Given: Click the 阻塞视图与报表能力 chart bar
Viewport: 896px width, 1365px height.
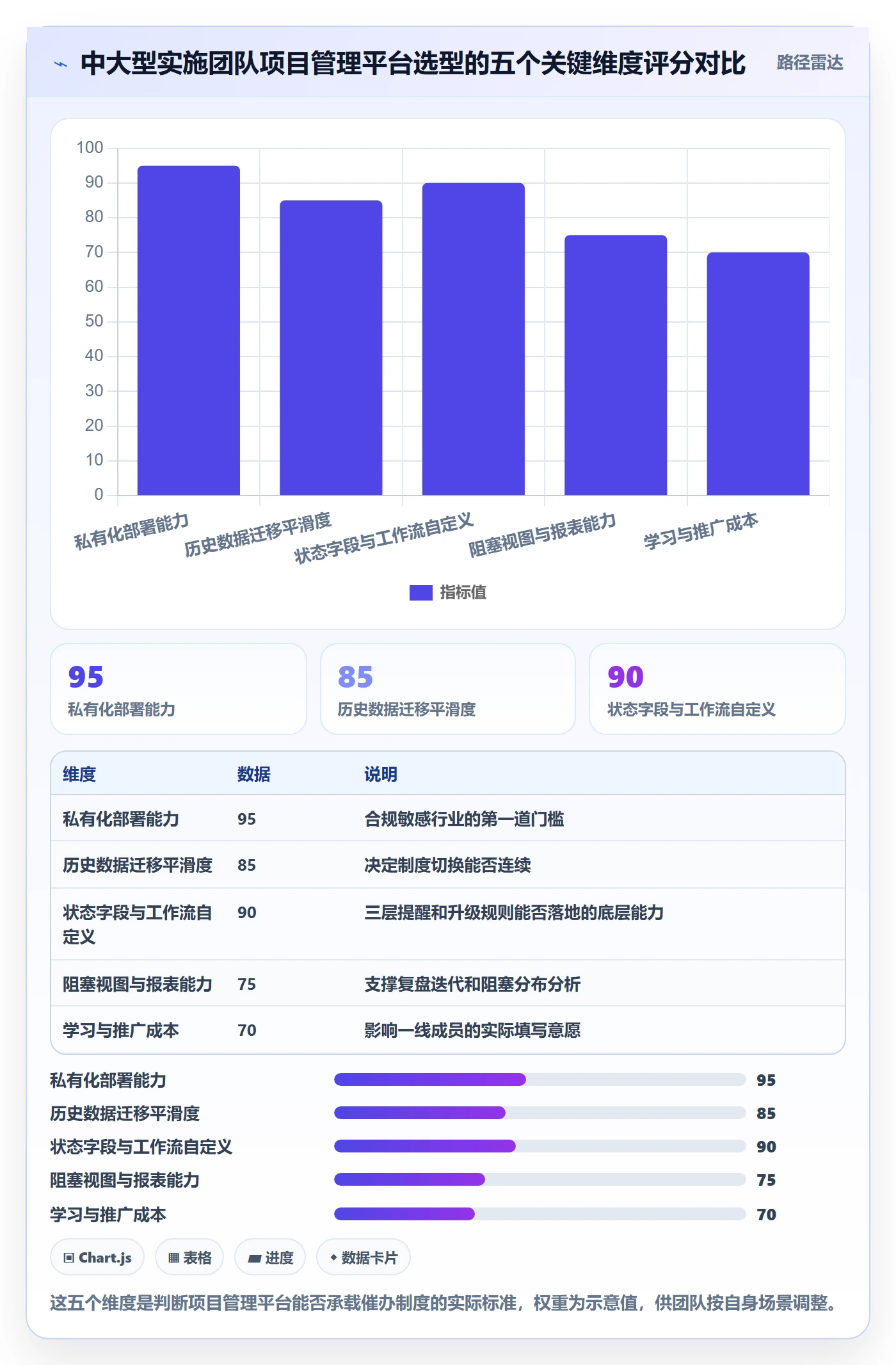Looking at the screenshot, I should pyautogui.click(x=616, y=365).
